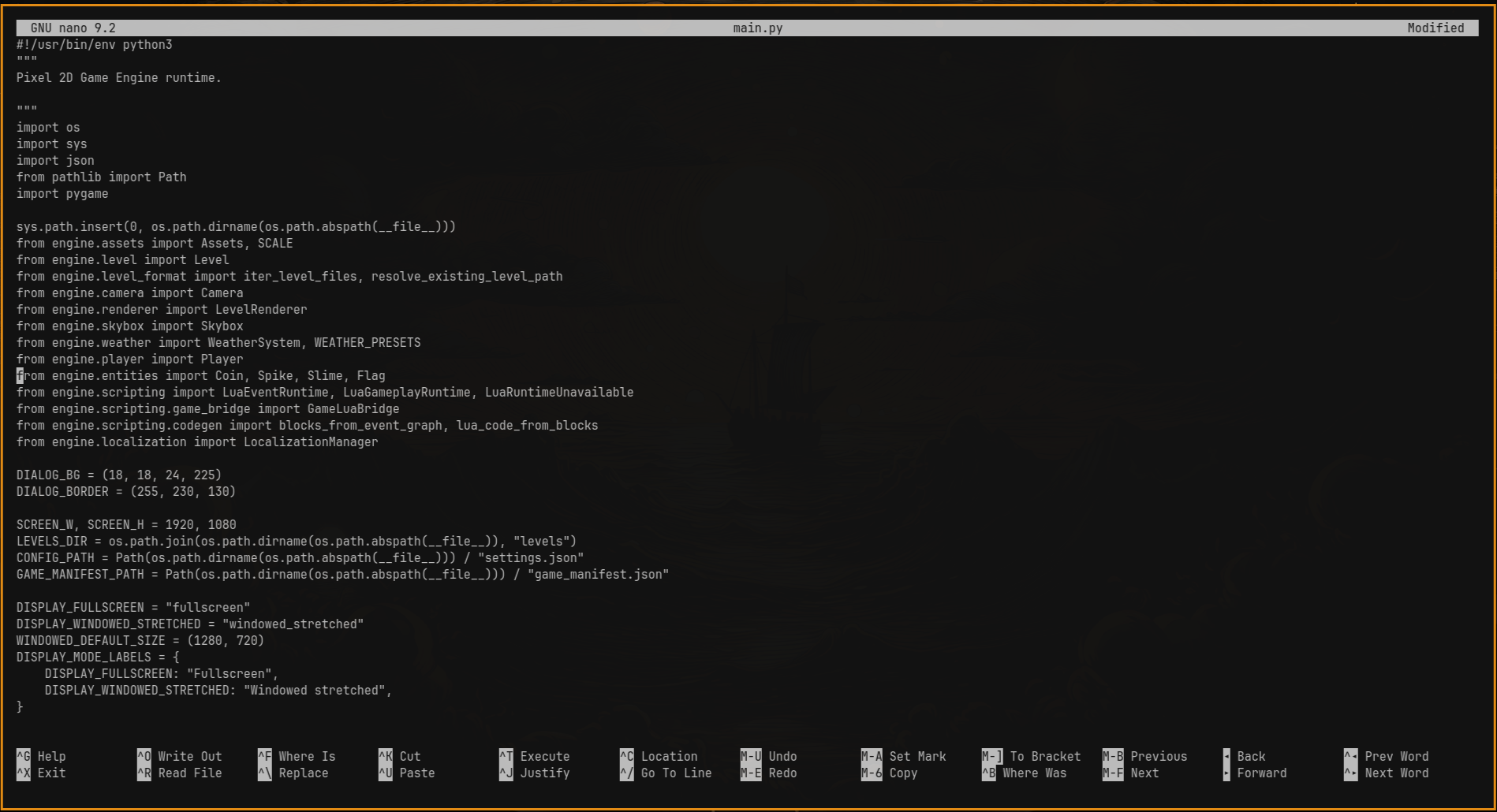Image resolution: width=1497 pixels, height=812 pixels.
Task: Click the ^C Location shortcut
Action: click(x=659, y=756)
